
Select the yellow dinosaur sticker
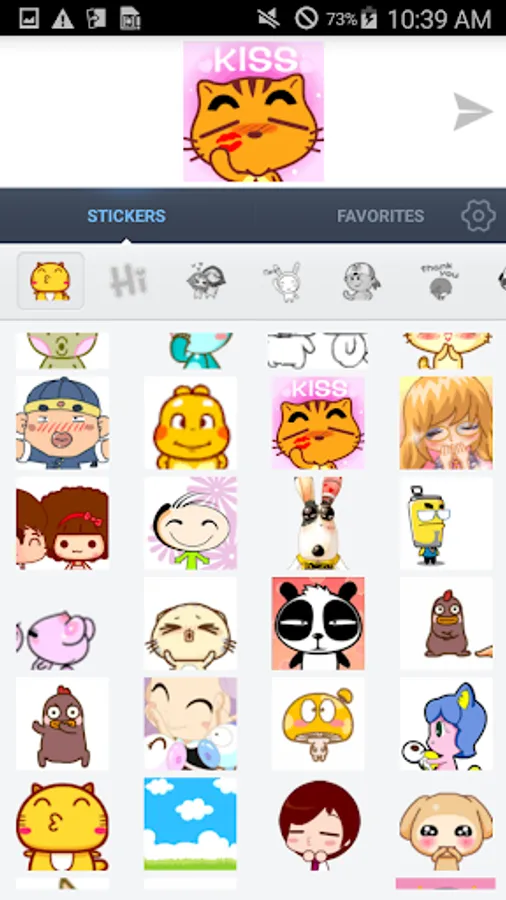point(190,422)
